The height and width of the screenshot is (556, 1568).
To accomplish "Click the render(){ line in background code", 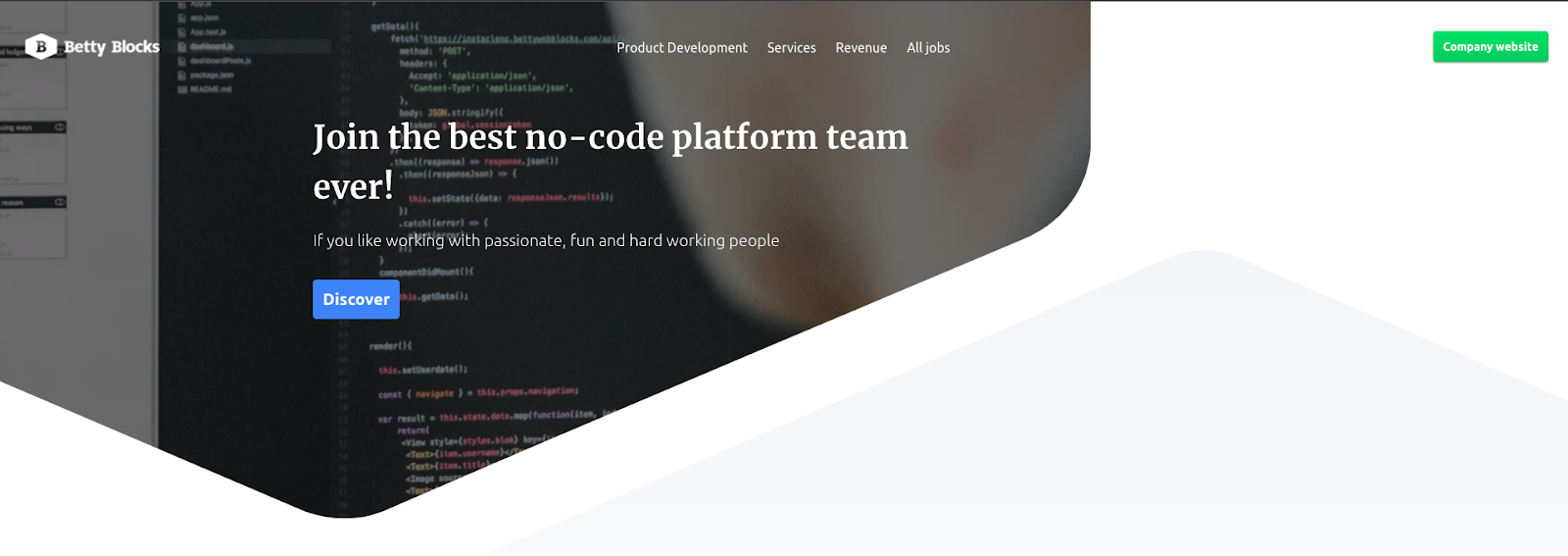I will click(390, 346).
